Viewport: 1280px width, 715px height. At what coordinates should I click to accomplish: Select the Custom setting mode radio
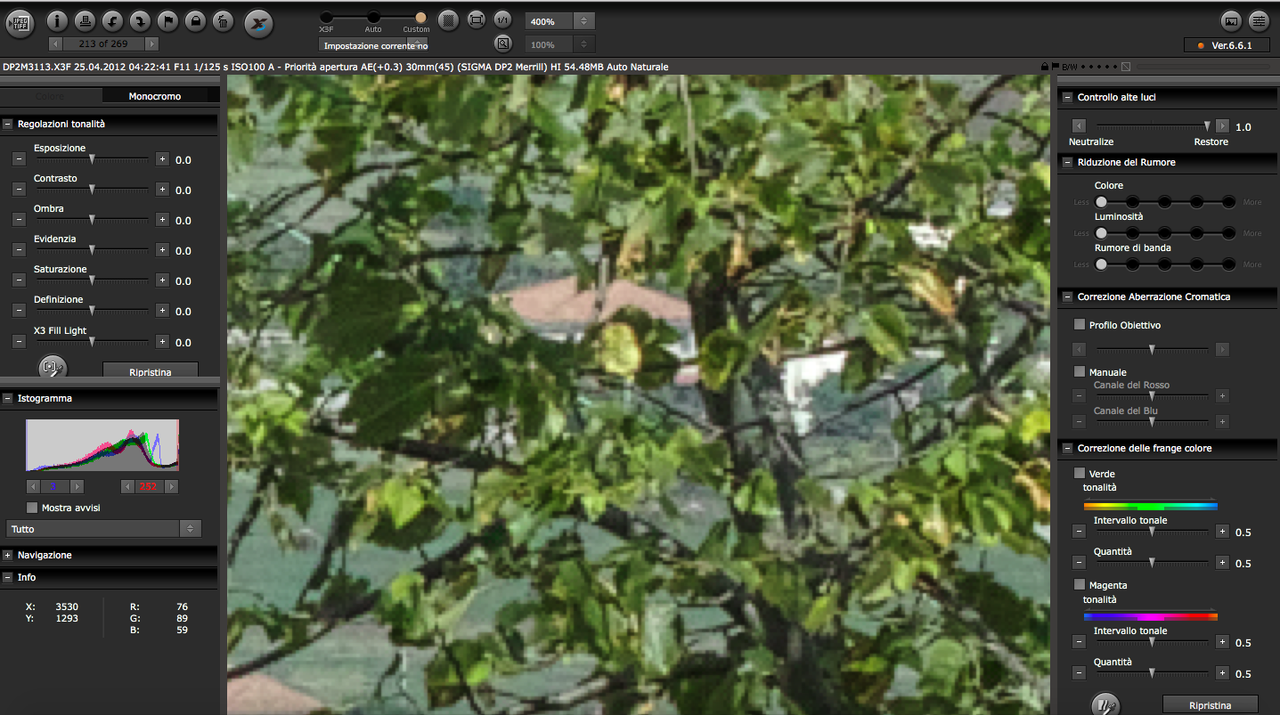(x=421, y=17)
